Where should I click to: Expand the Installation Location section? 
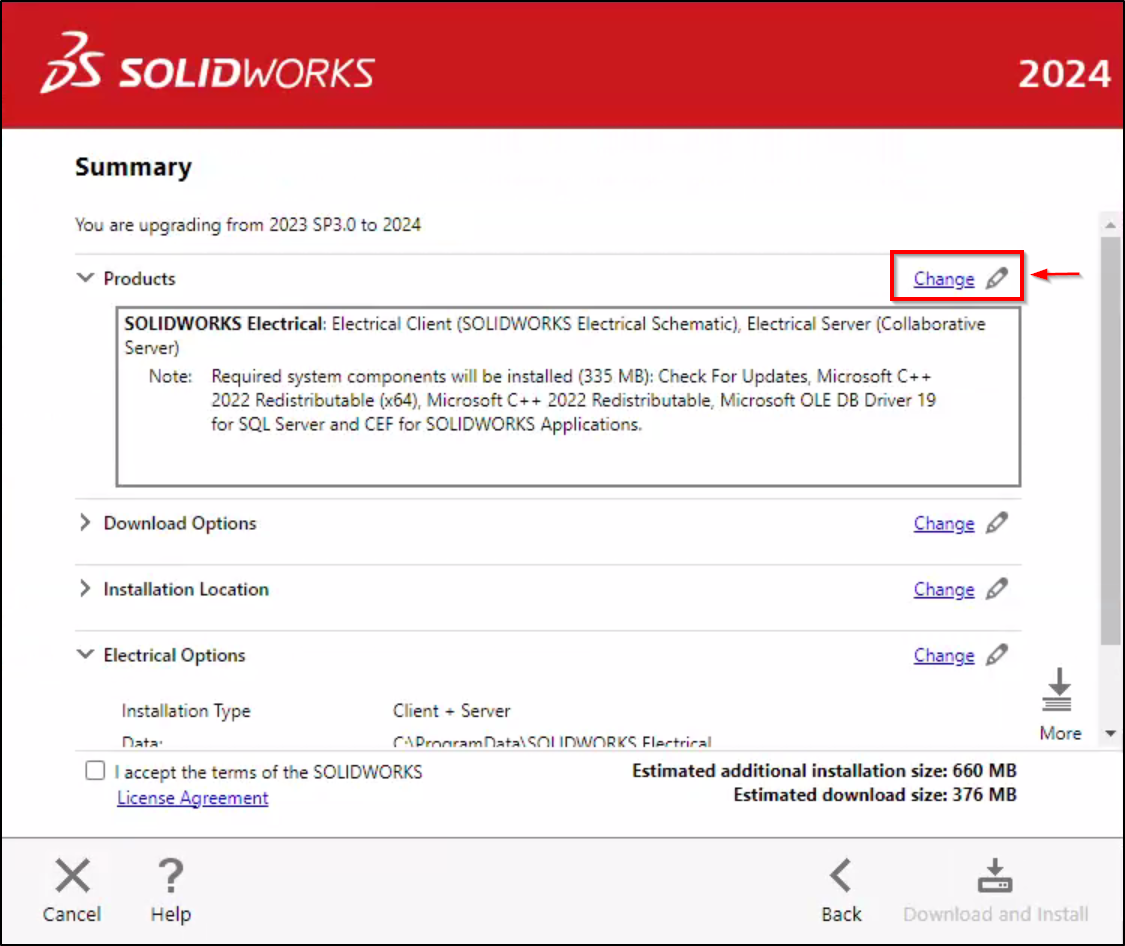point(85,589)
